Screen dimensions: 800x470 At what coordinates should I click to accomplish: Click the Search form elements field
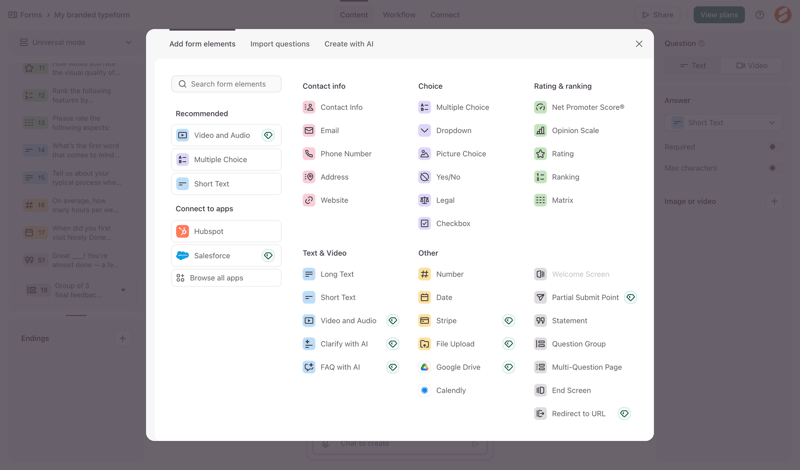coord(227,84)
